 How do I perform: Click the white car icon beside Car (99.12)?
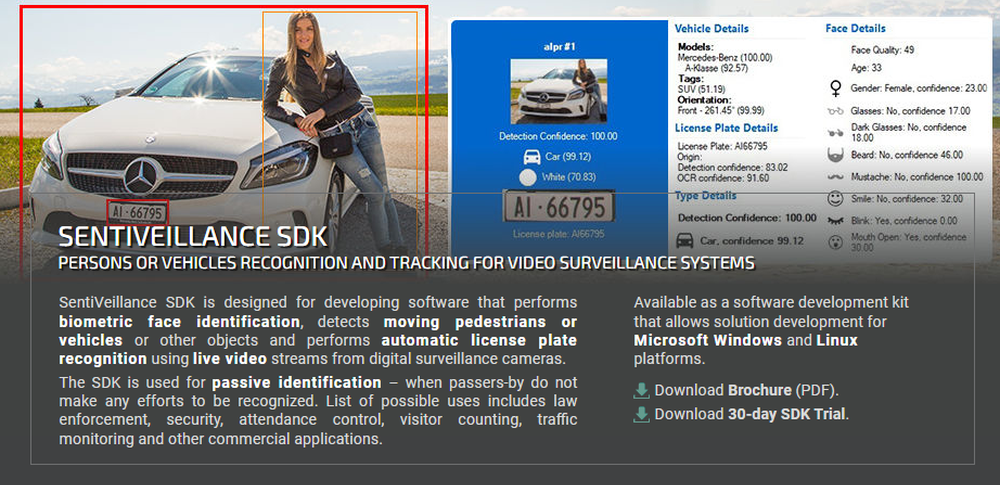[531, 156]
